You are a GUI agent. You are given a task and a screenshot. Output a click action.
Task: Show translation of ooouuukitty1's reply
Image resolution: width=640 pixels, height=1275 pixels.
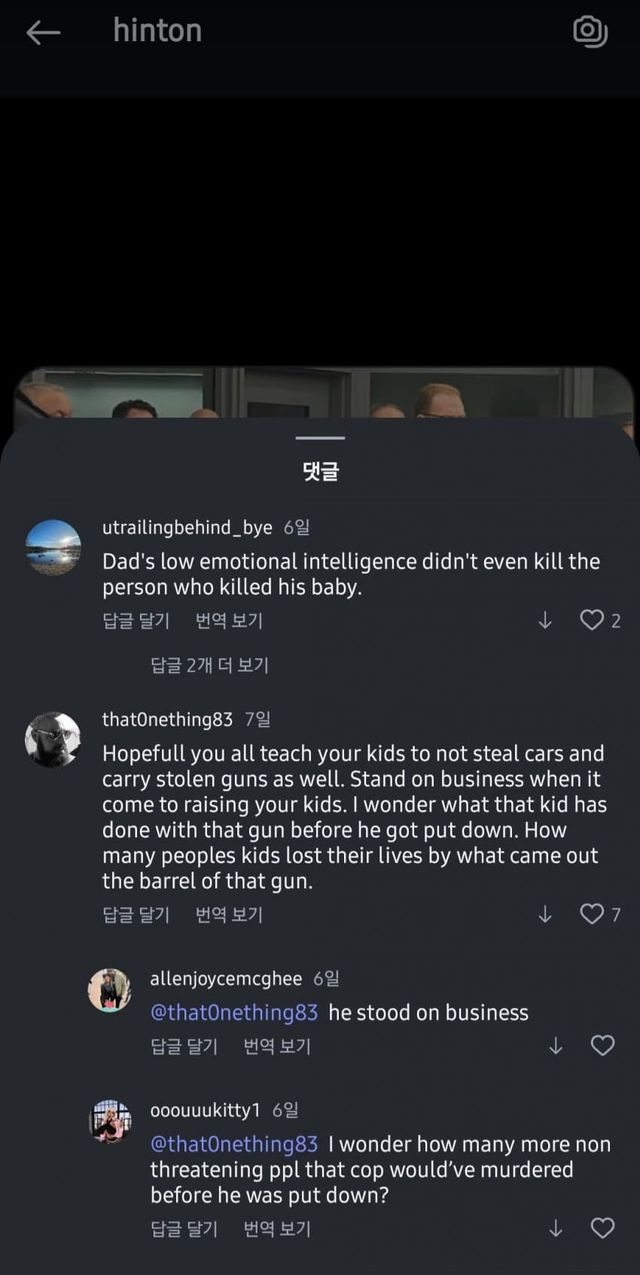277,1228
